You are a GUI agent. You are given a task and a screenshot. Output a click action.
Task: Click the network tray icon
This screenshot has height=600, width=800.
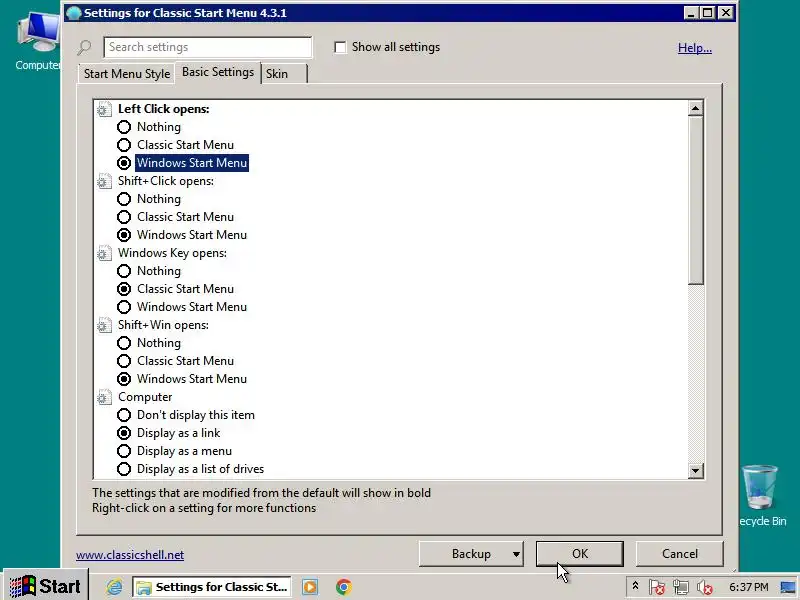[681, 587]
